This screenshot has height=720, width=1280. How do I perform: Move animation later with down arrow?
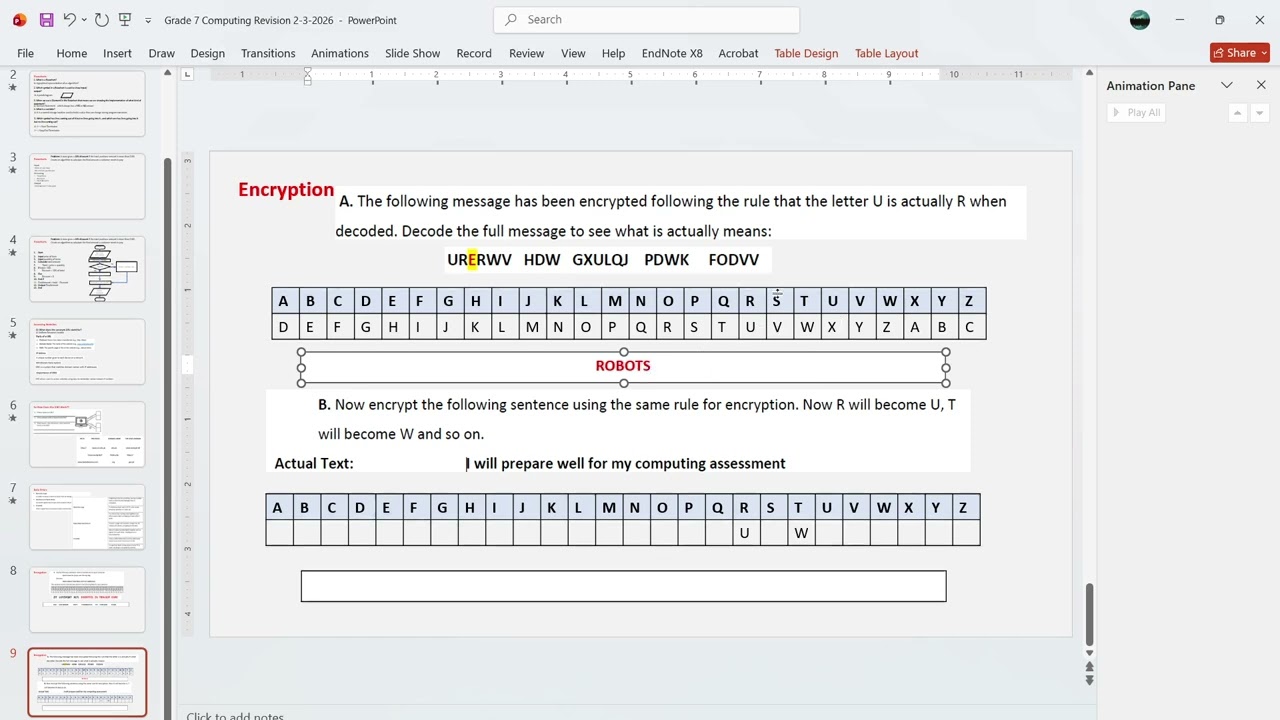pyautogui.click(x=1259, y=112)
